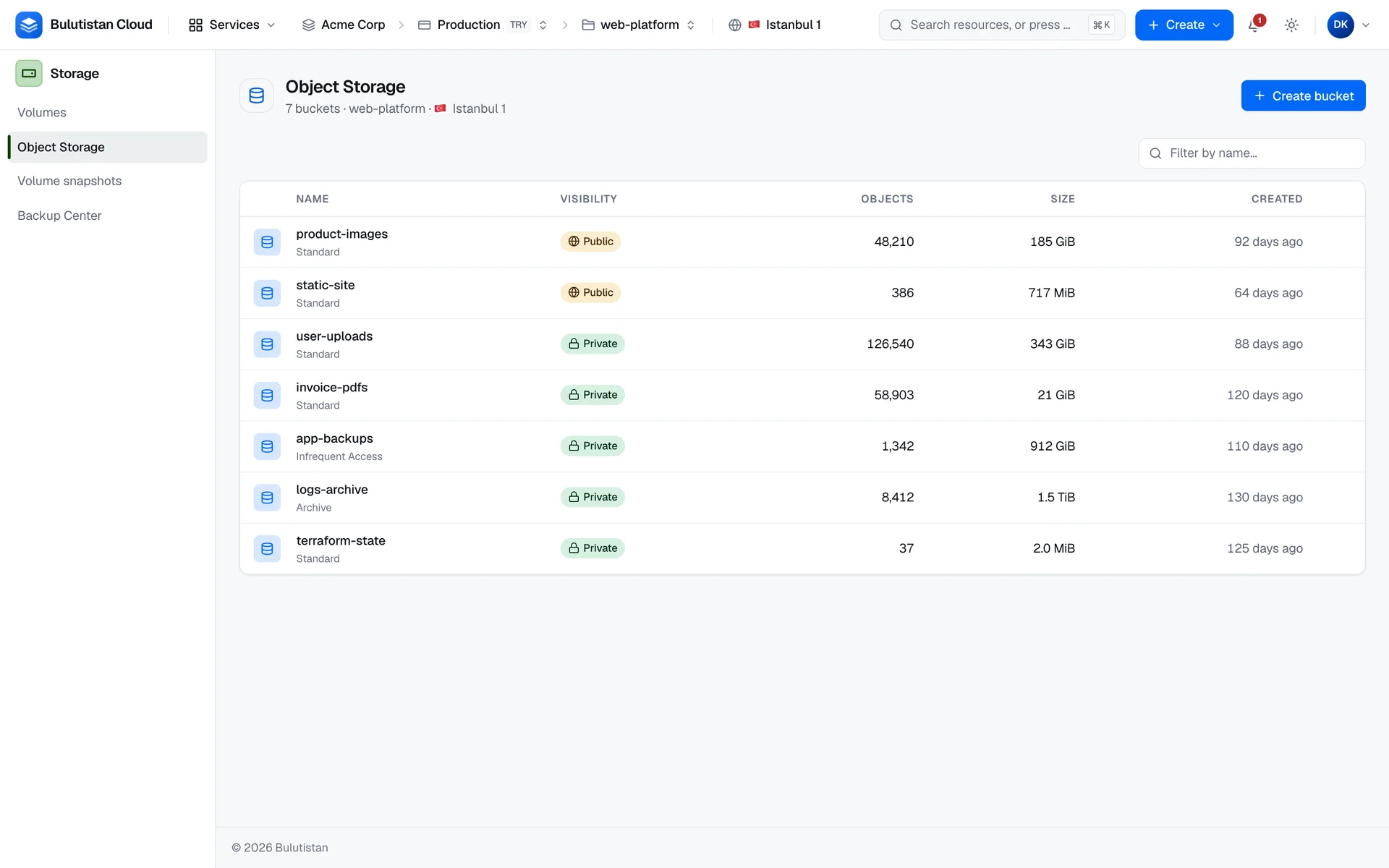The width and height of the screenshot is (1389, 868).
Task: Click the globe icon beside Istanbul 1
Action: pyautogui.click(x=735, y=25)
